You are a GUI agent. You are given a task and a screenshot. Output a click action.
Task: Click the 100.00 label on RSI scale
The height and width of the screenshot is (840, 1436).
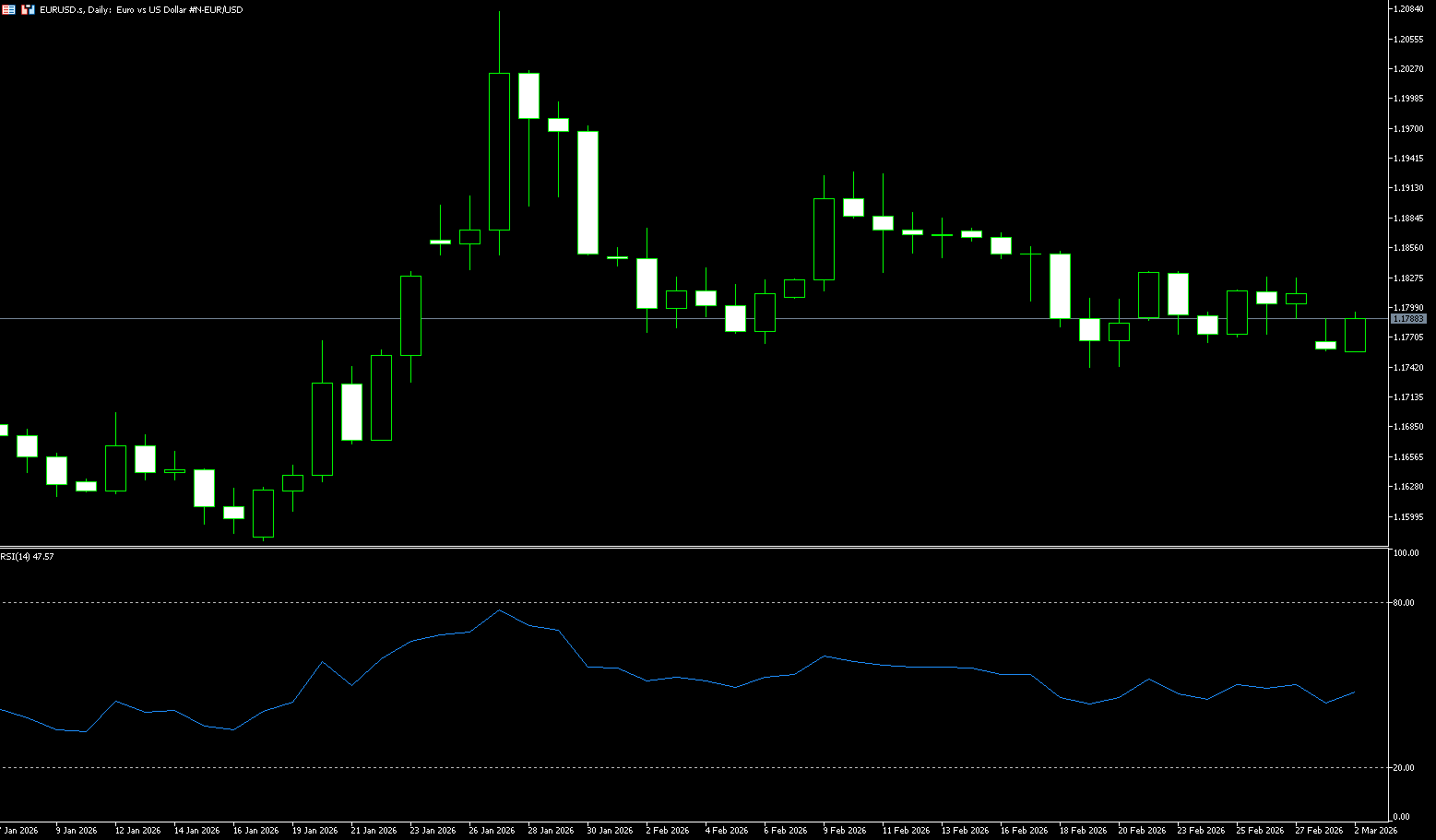point(1406,553)
